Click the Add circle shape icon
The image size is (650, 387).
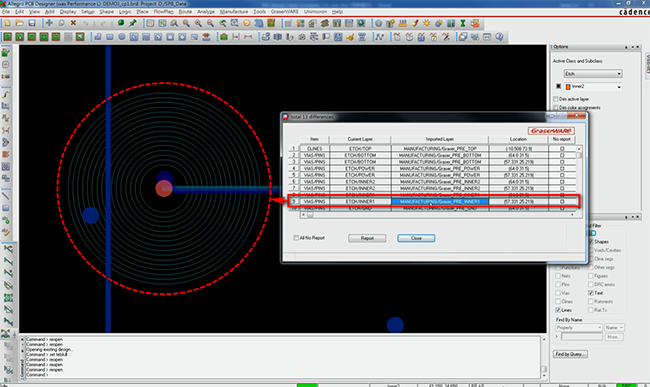pos(121,37)
